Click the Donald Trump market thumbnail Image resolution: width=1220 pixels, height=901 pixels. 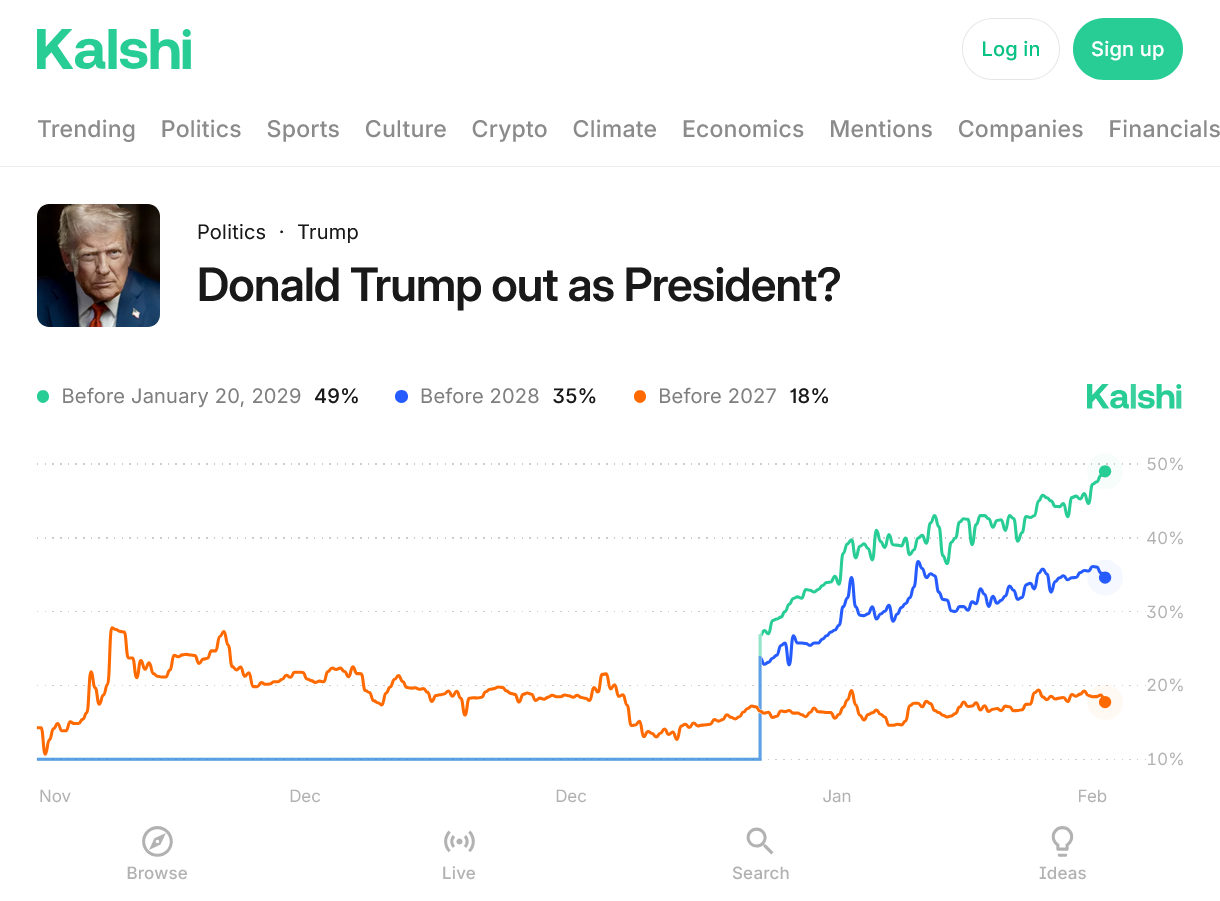click(x=98, y=266)
